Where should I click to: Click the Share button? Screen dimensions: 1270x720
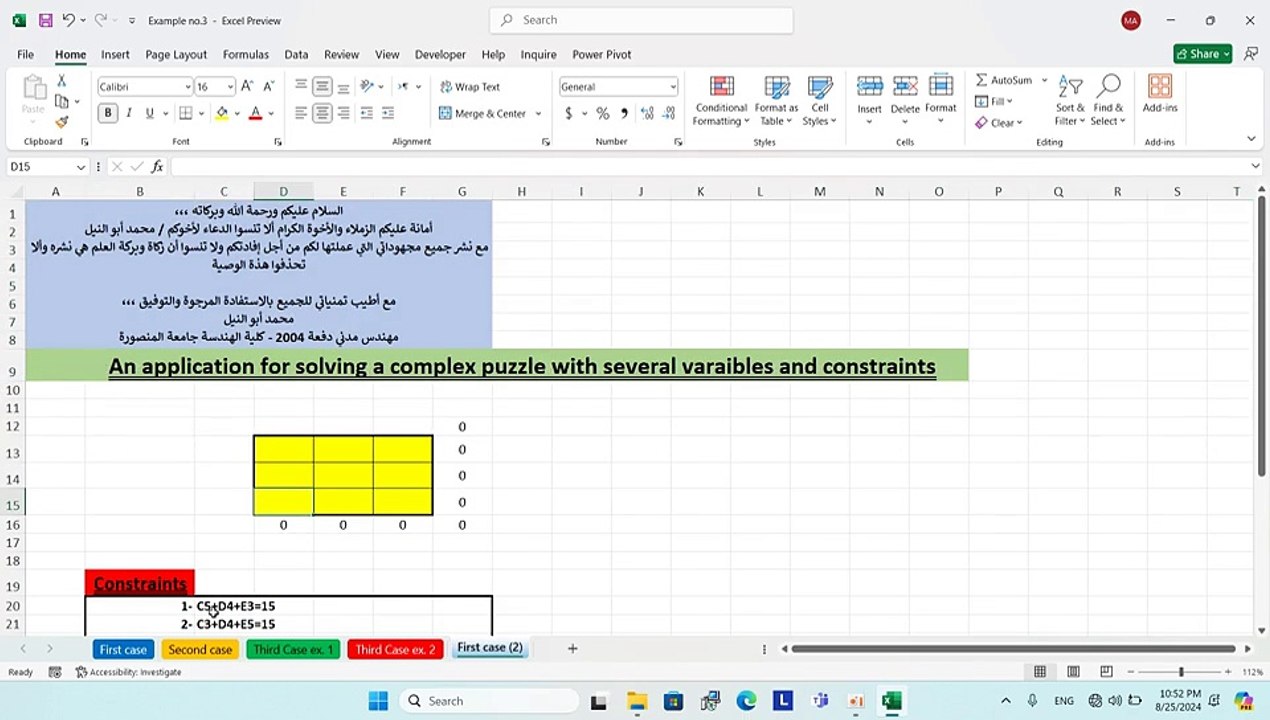coord(1203,54)
